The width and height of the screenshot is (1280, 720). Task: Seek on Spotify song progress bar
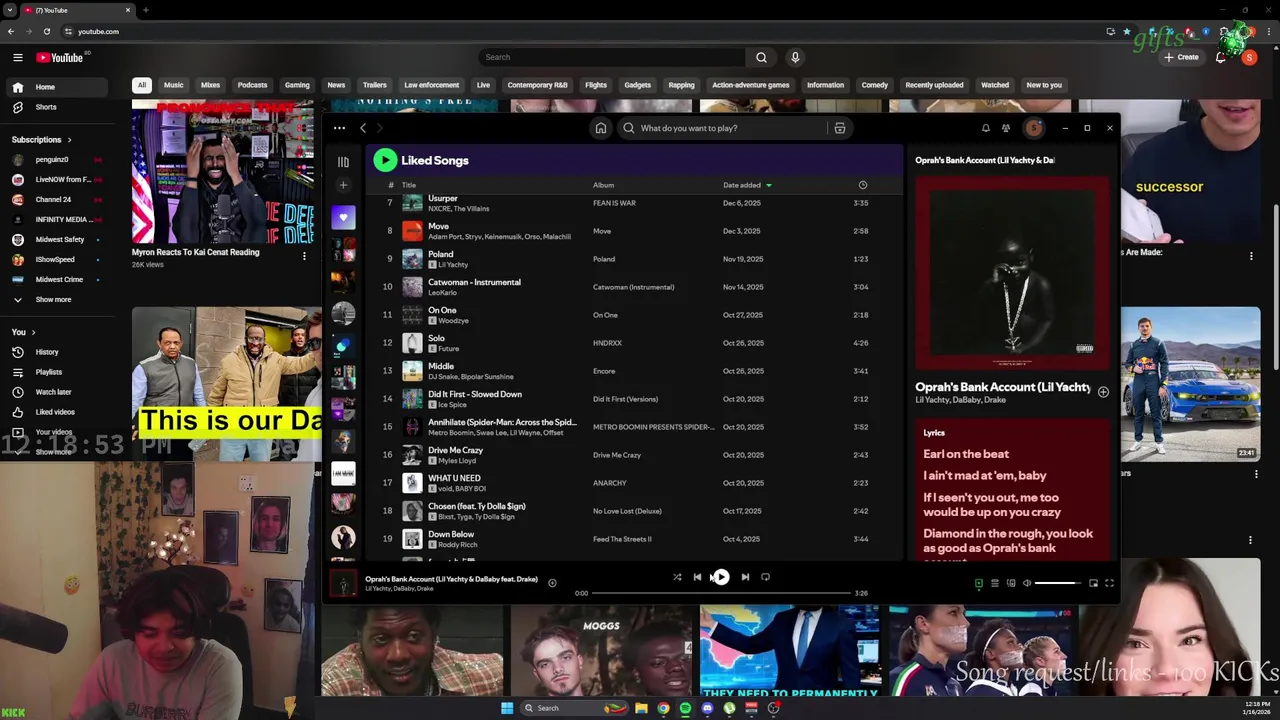pos(720,593)
